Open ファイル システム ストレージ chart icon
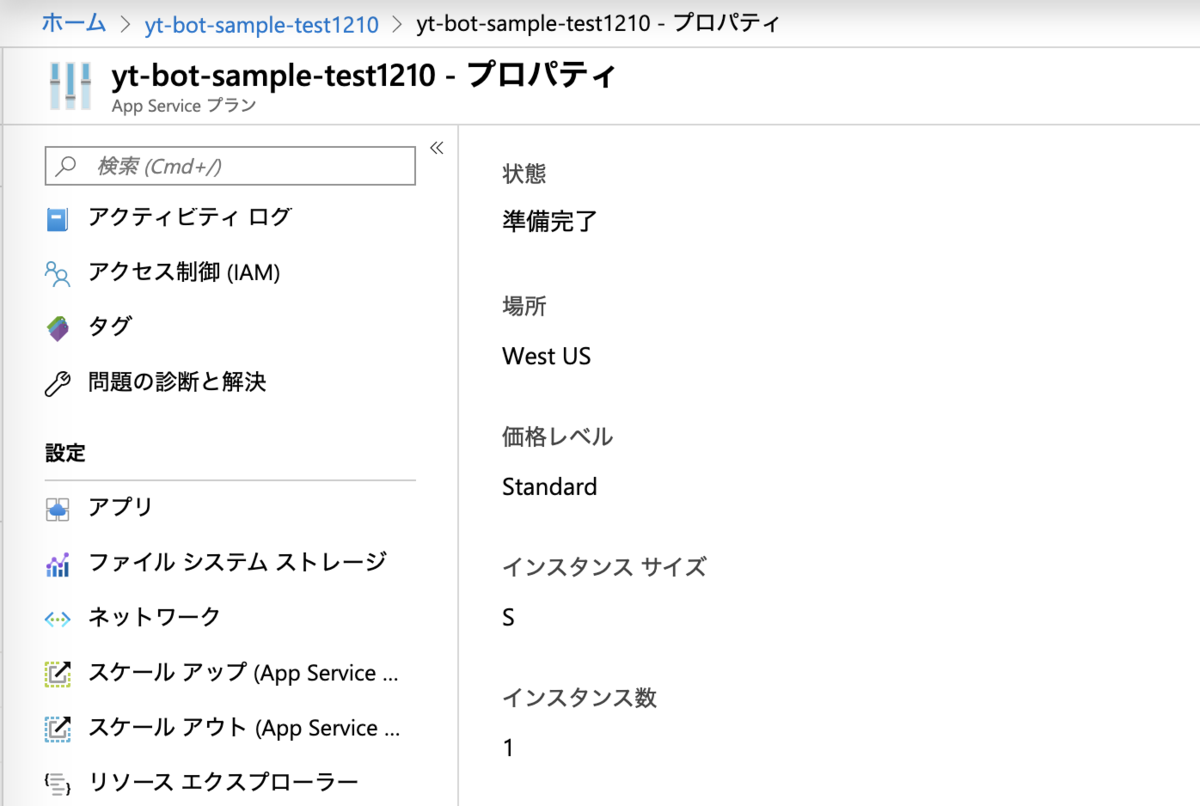This screenshot has width=1200, height=806. [x=58, y=562]
